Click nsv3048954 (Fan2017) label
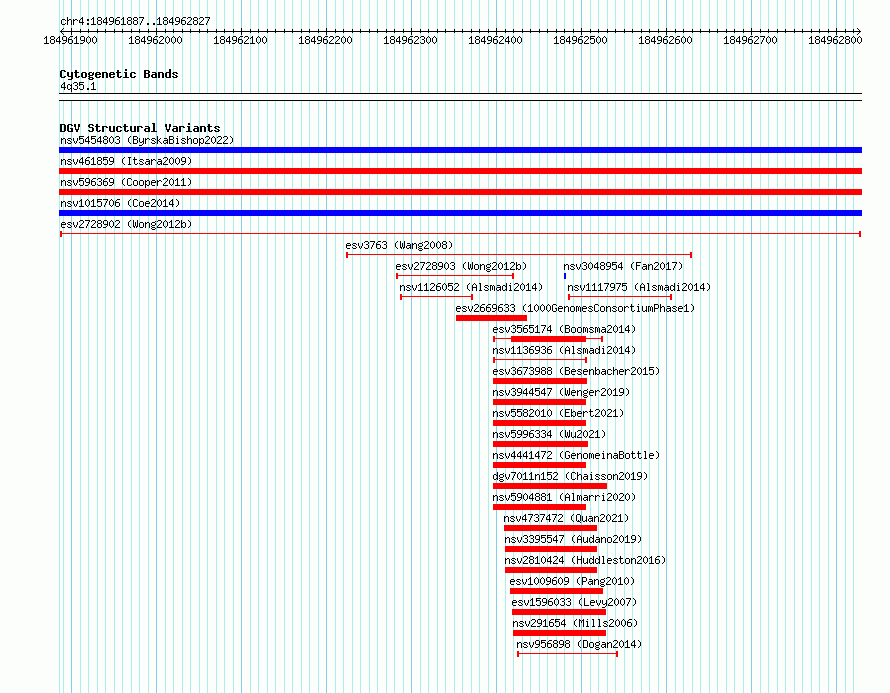 (623, 266)
